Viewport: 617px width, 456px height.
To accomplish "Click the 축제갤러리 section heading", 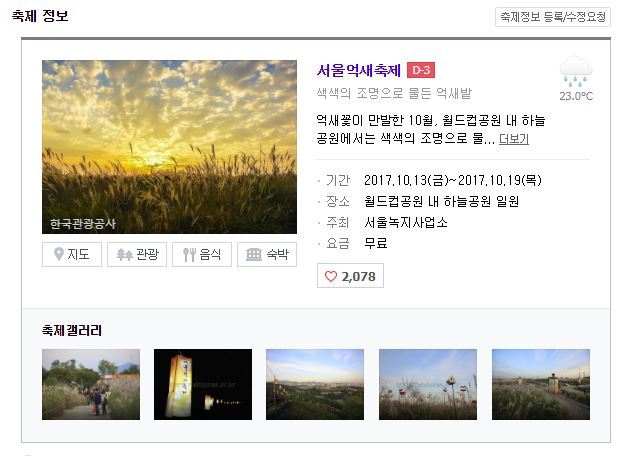I will (x=72, y=330).
